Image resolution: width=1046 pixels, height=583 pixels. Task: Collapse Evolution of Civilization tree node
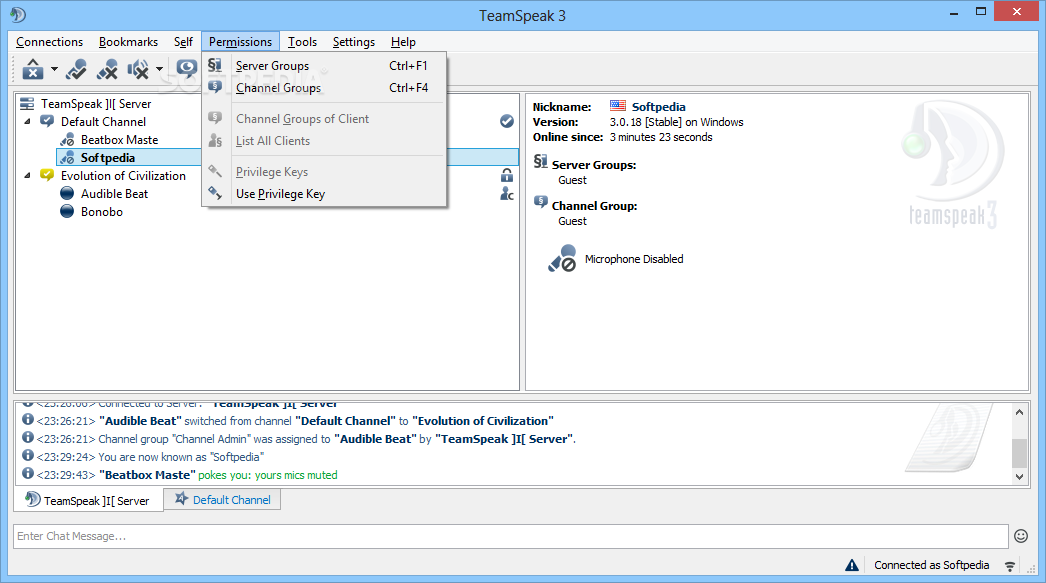(27, 175)
